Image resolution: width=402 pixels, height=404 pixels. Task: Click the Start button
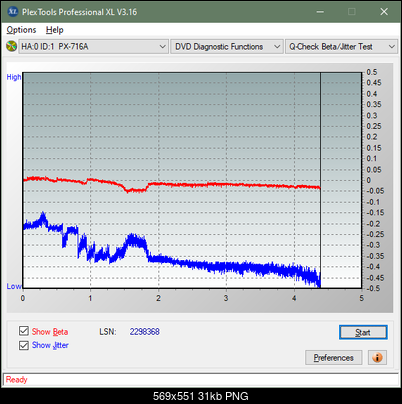coord(363,332)
